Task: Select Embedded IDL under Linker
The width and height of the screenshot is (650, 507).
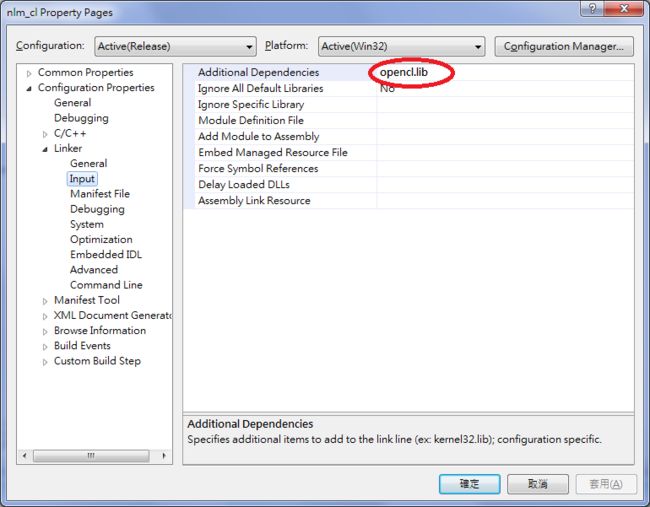Action: click(106, 255)
